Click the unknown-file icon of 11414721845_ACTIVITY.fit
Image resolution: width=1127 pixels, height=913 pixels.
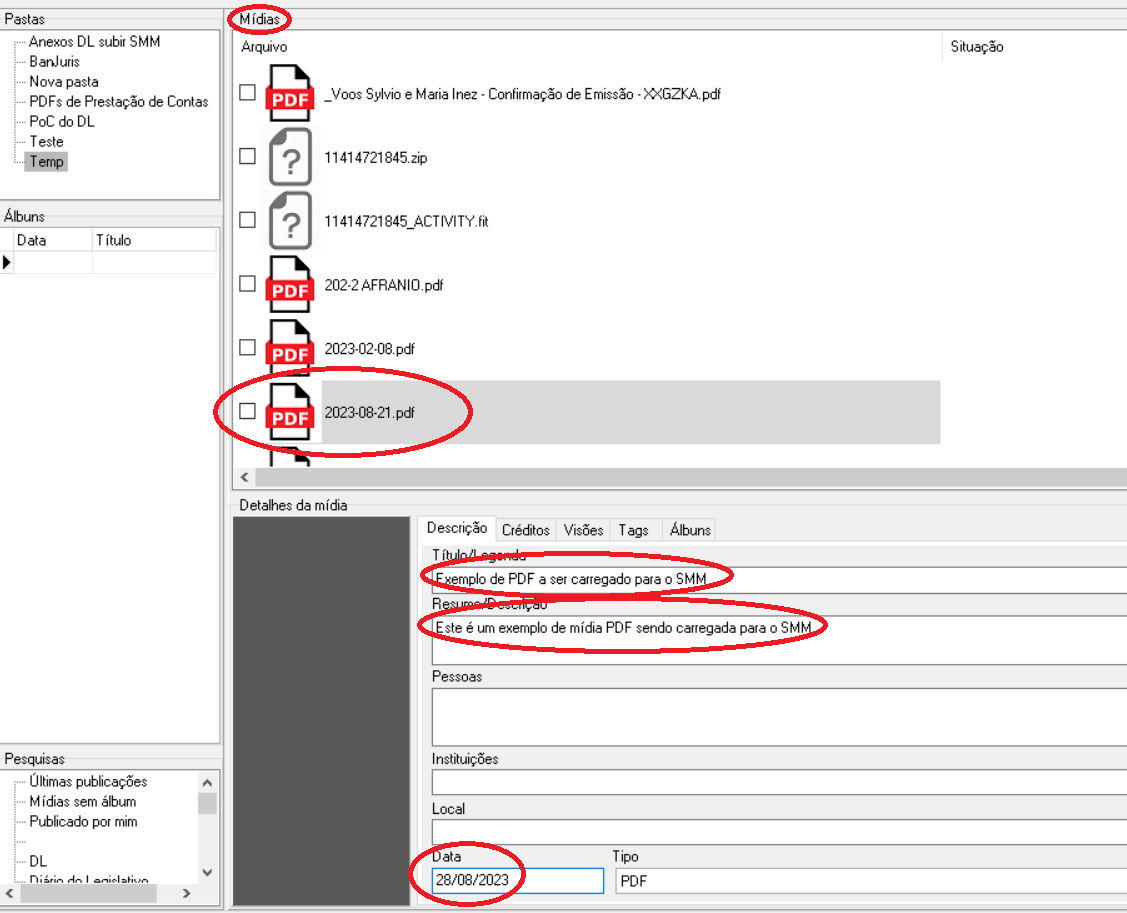tap(290, 221)
